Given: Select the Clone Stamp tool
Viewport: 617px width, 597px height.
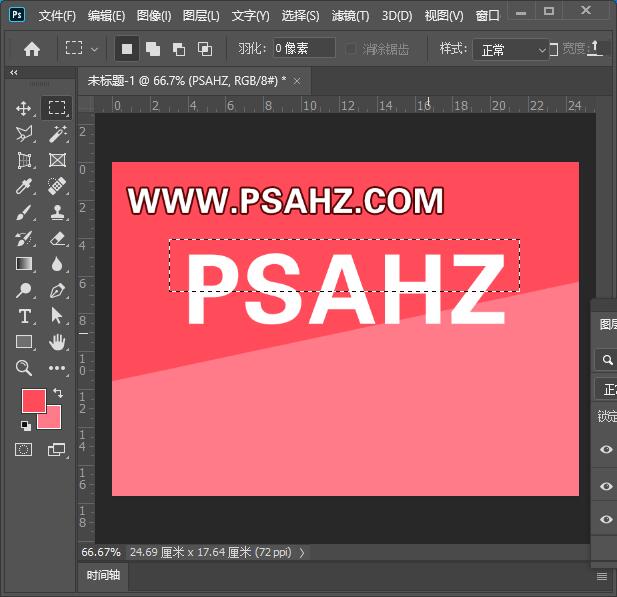Looking at the screenshot, I should [x=57, y=213].
